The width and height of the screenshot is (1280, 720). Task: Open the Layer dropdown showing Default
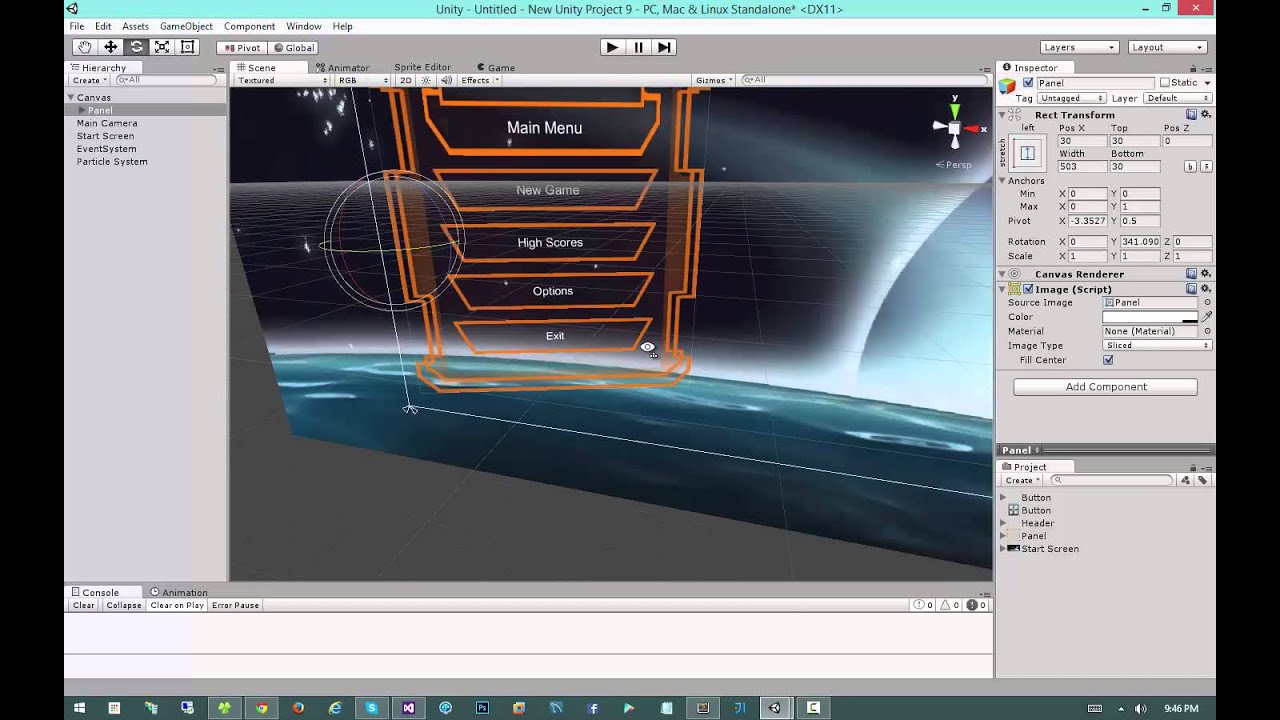(1177, 98)
